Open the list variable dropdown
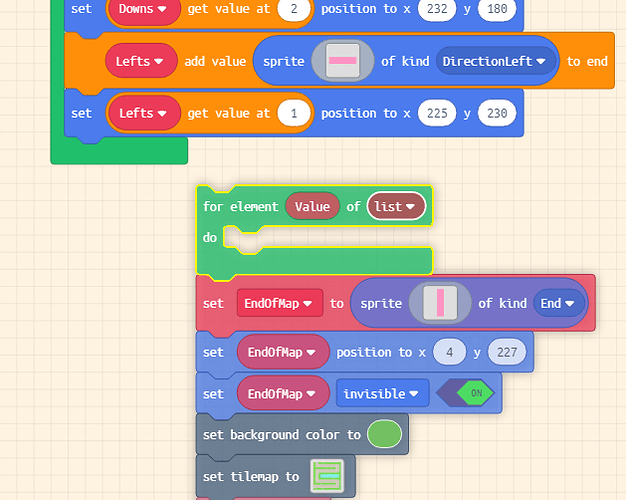Image resolution: width=626 pixels, height=500 pixels. click(x=396, y=206)
